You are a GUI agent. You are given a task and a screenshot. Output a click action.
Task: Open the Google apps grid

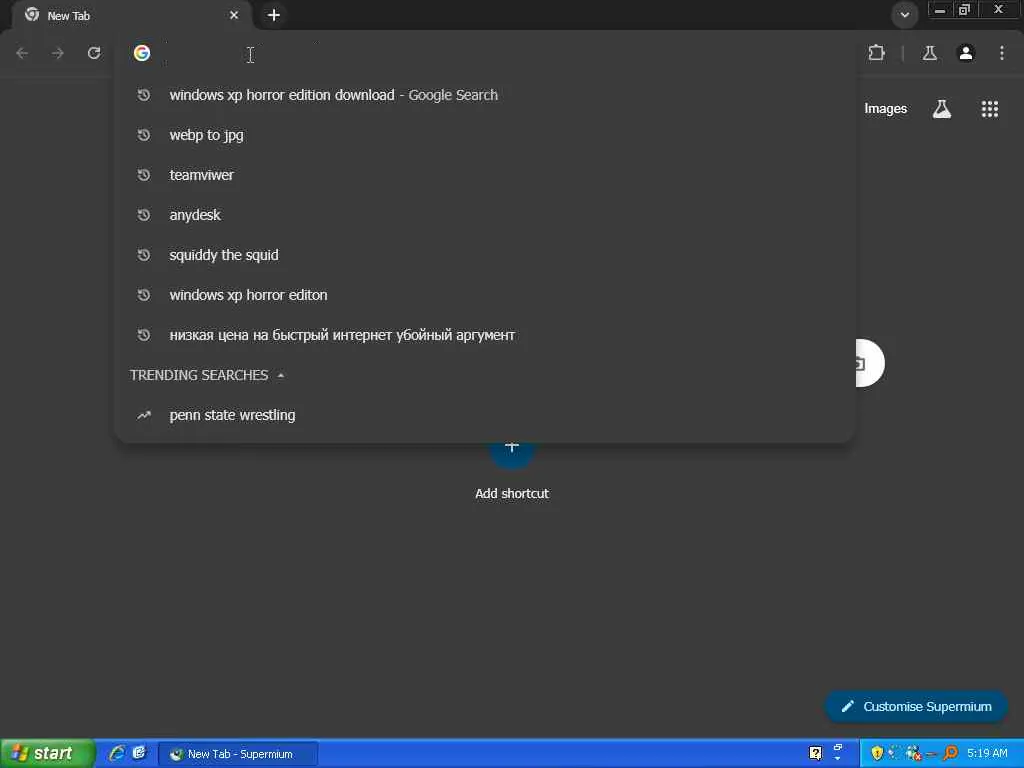click(990, 109)
